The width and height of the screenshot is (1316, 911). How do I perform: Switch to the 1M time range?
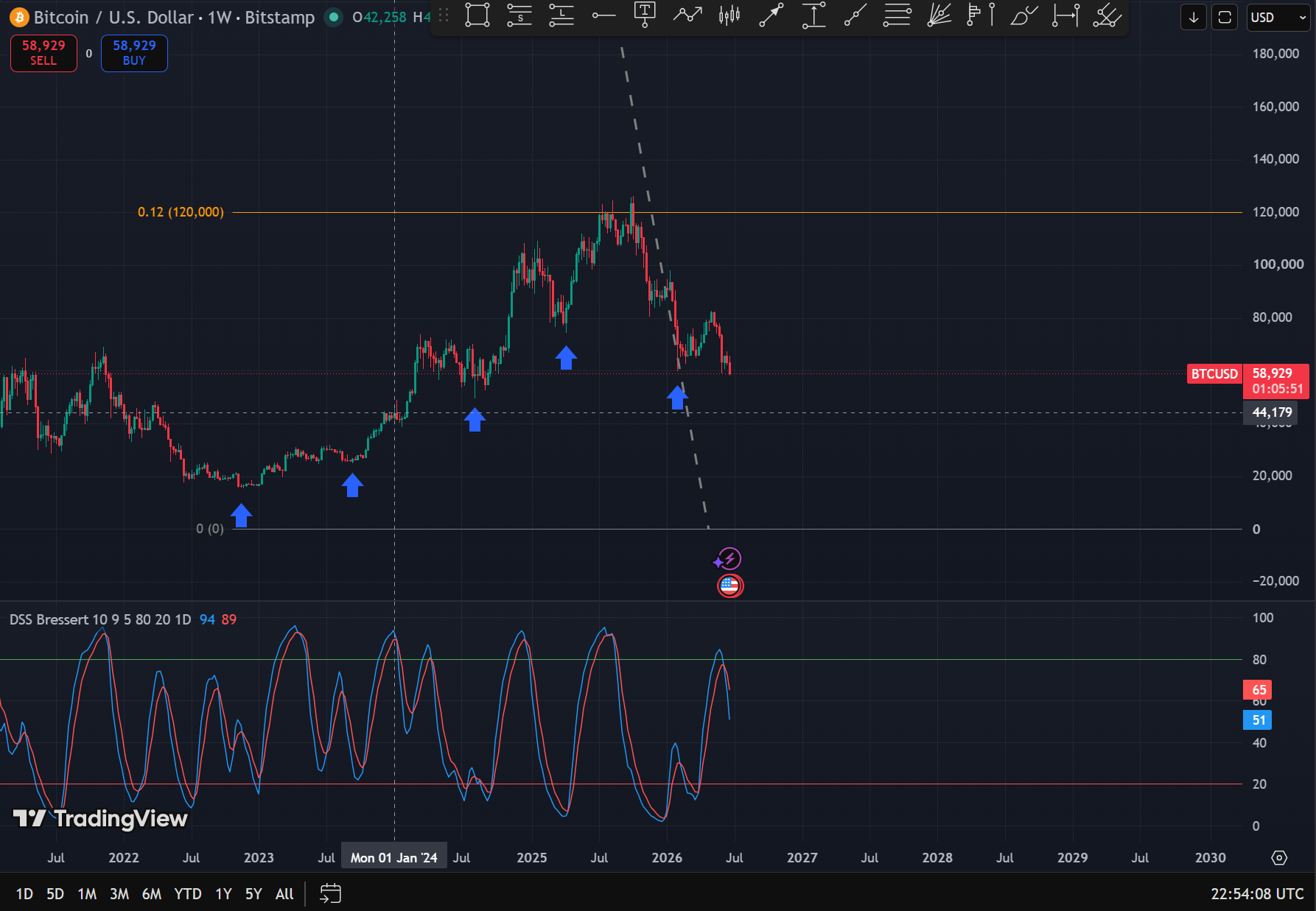[x=87, y=893]
